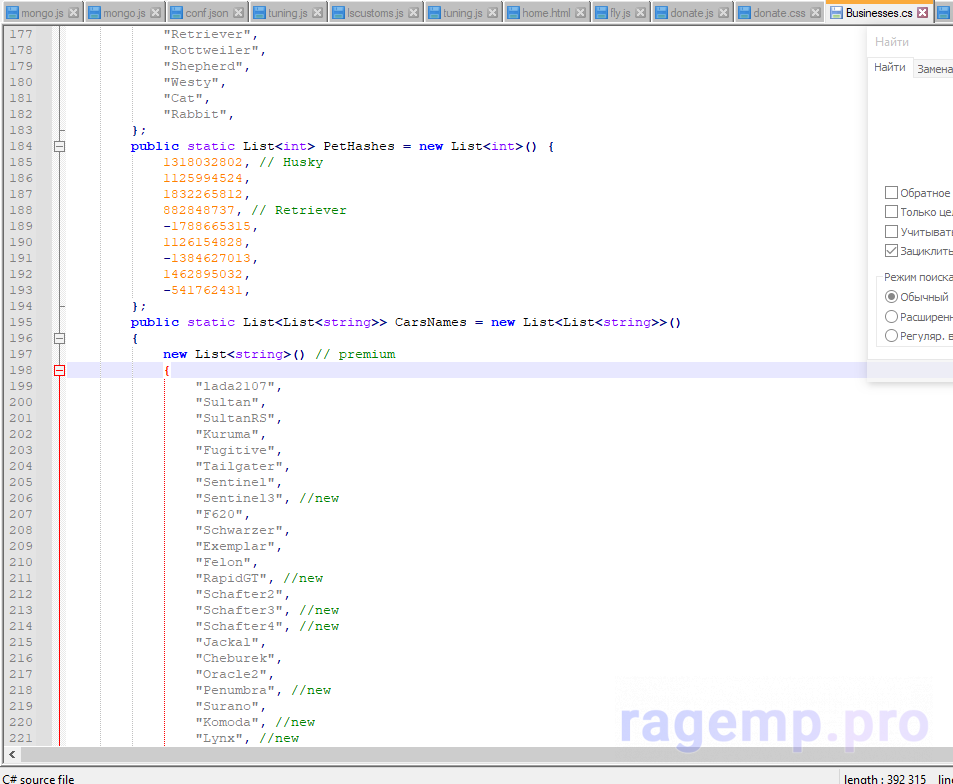The height and width of the screenshot is (784, 953).
Task: Enable the Обратное checkbox
Action: (x=891, y=193)
